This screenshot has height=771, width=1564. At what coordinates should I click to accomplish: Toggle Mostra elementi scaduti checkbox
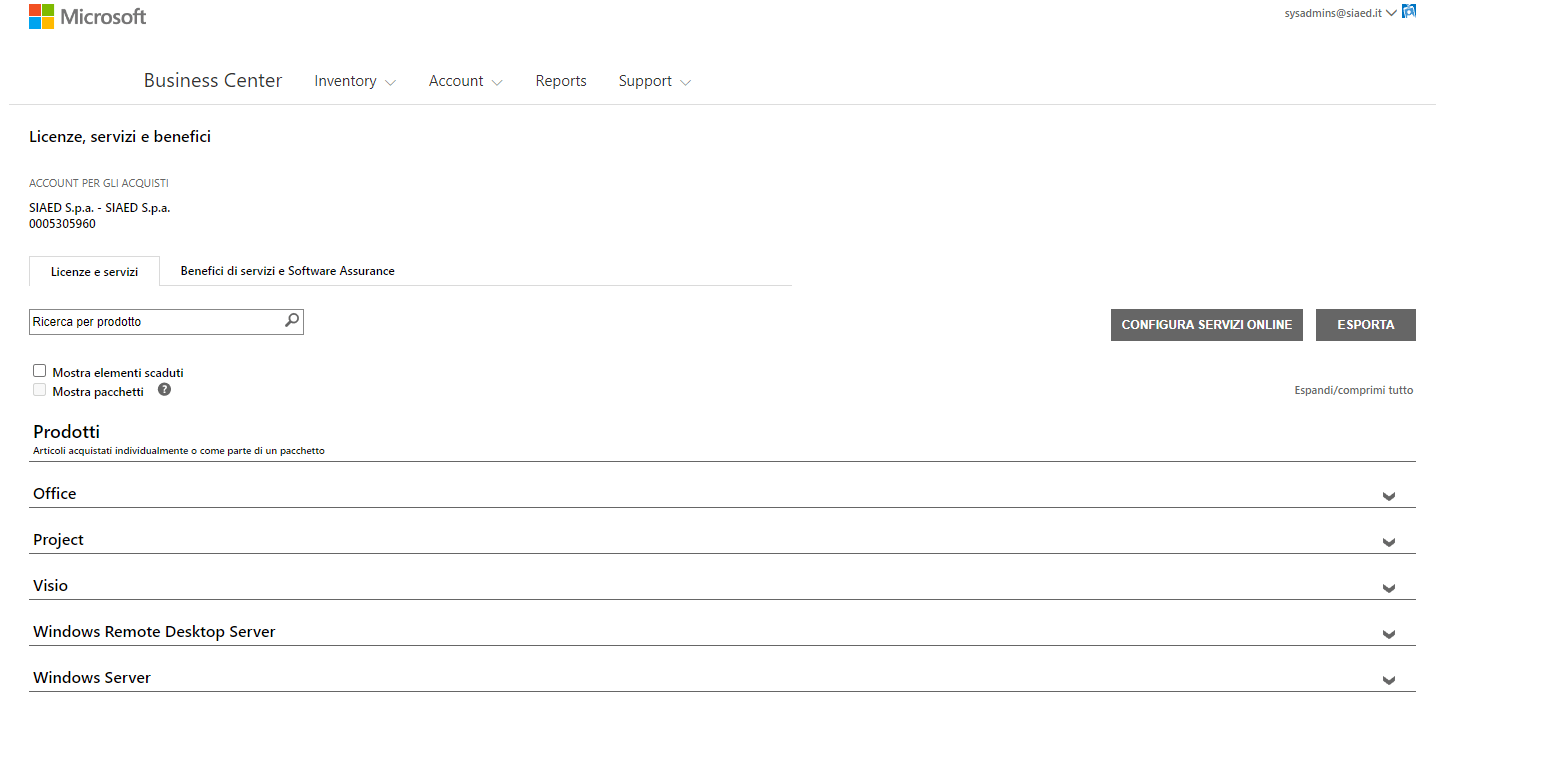point(40,371)
